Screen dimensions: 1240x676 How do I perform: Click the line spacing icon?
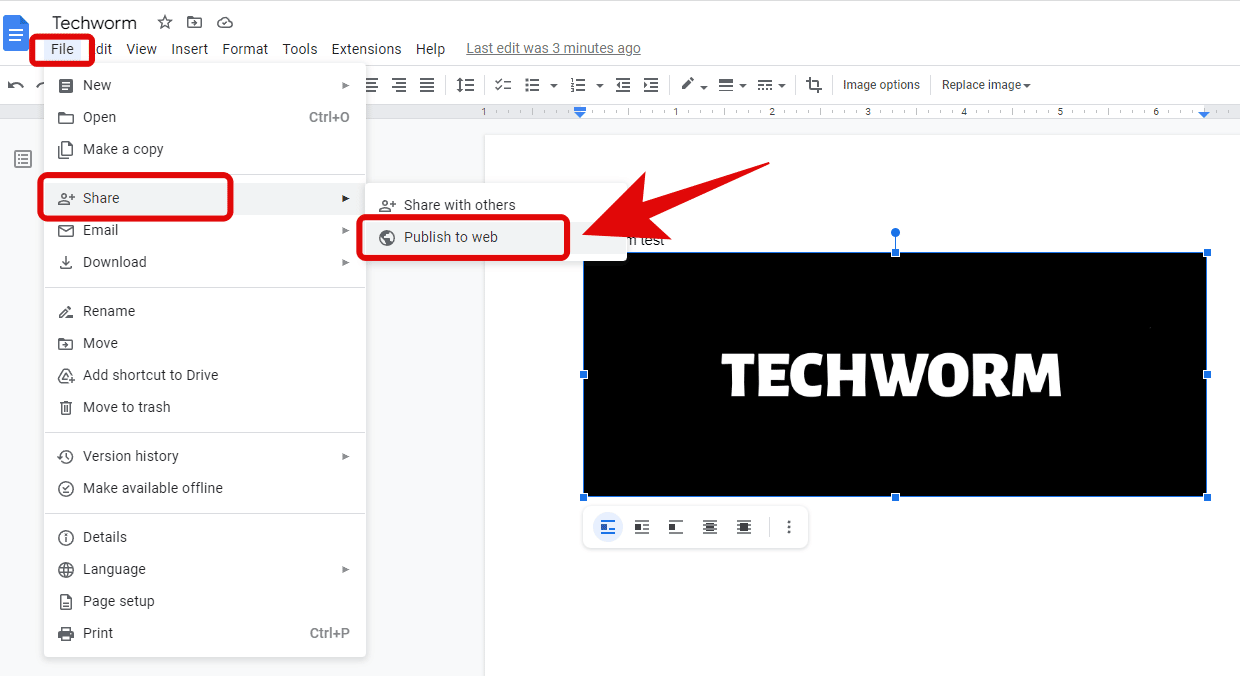[465, 85]
